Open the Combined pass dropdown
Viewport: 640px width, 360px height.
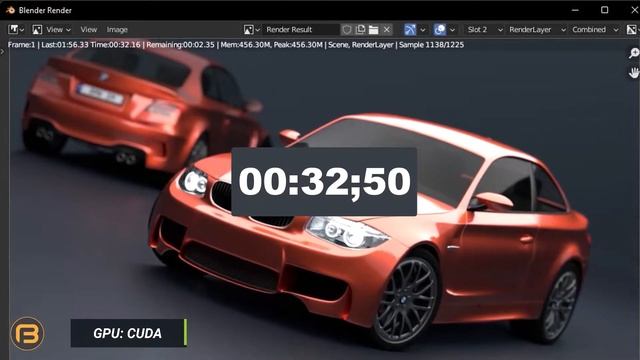[x=595, y=29]
